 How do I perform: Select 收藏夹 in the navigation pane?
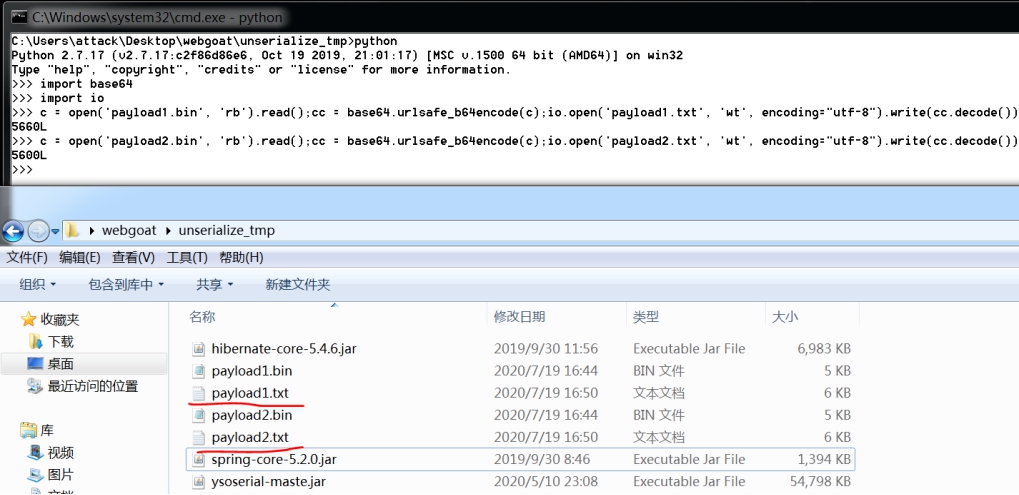coord(60,320)
